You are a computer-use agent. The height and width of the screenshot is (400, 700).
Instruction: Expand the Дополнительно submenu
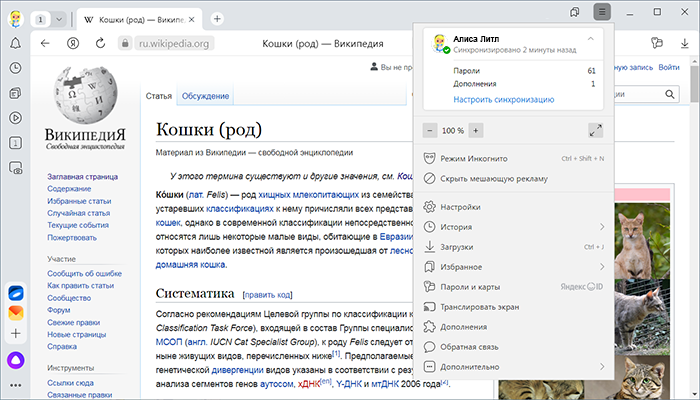(x=602, y=367)
